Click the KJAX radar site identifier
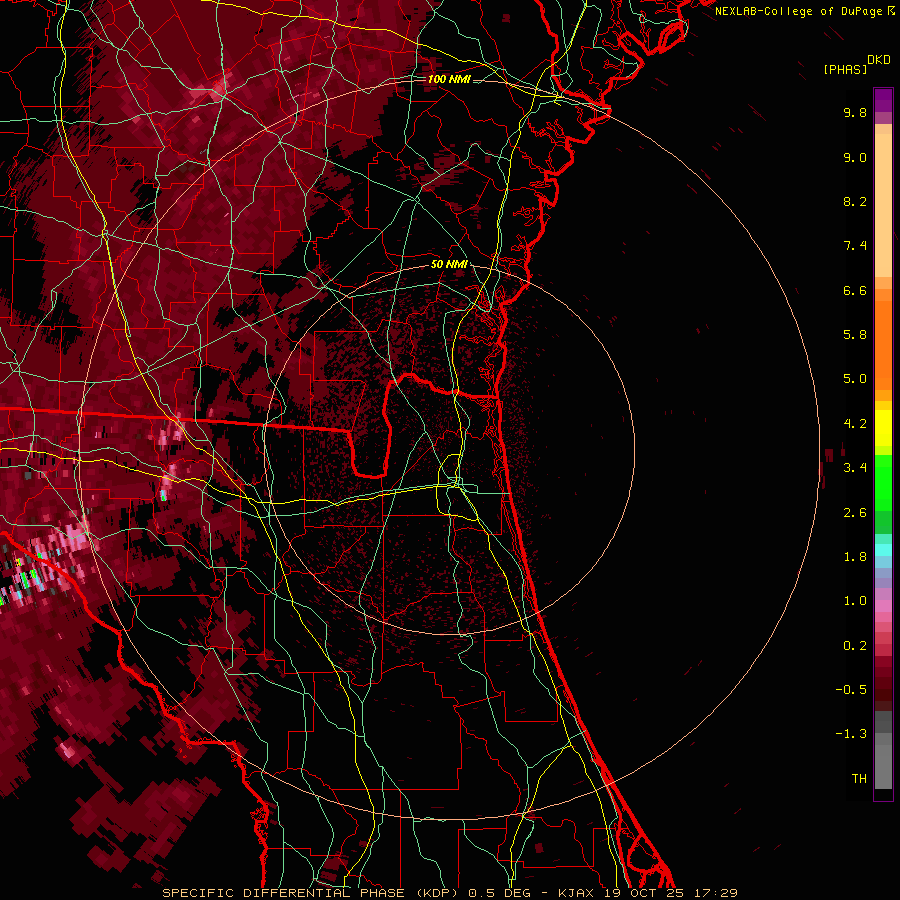The image size is (900, 900). pos(577,893)
